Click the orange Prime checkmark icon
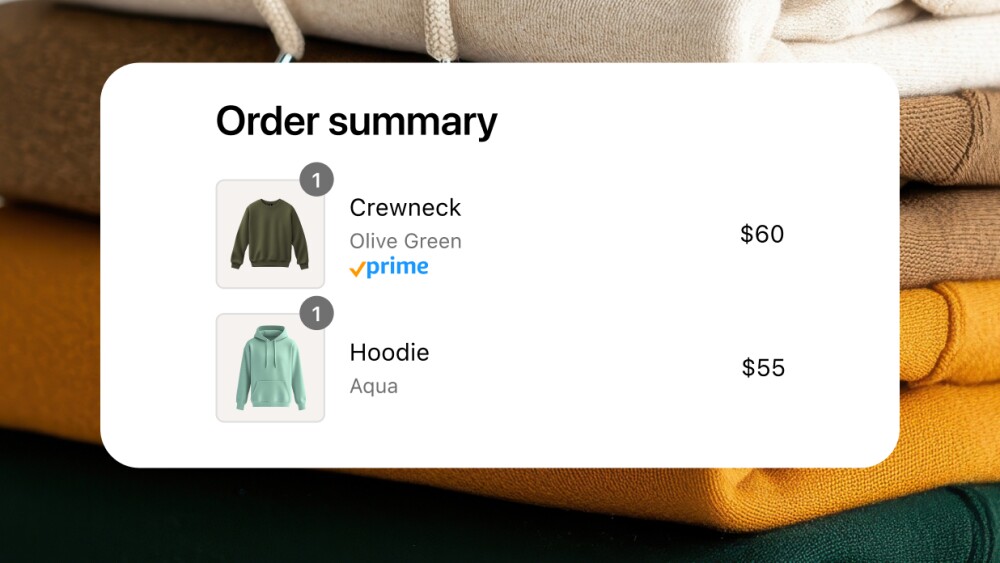Viewport: 1000px width, 563px height. 357,269
